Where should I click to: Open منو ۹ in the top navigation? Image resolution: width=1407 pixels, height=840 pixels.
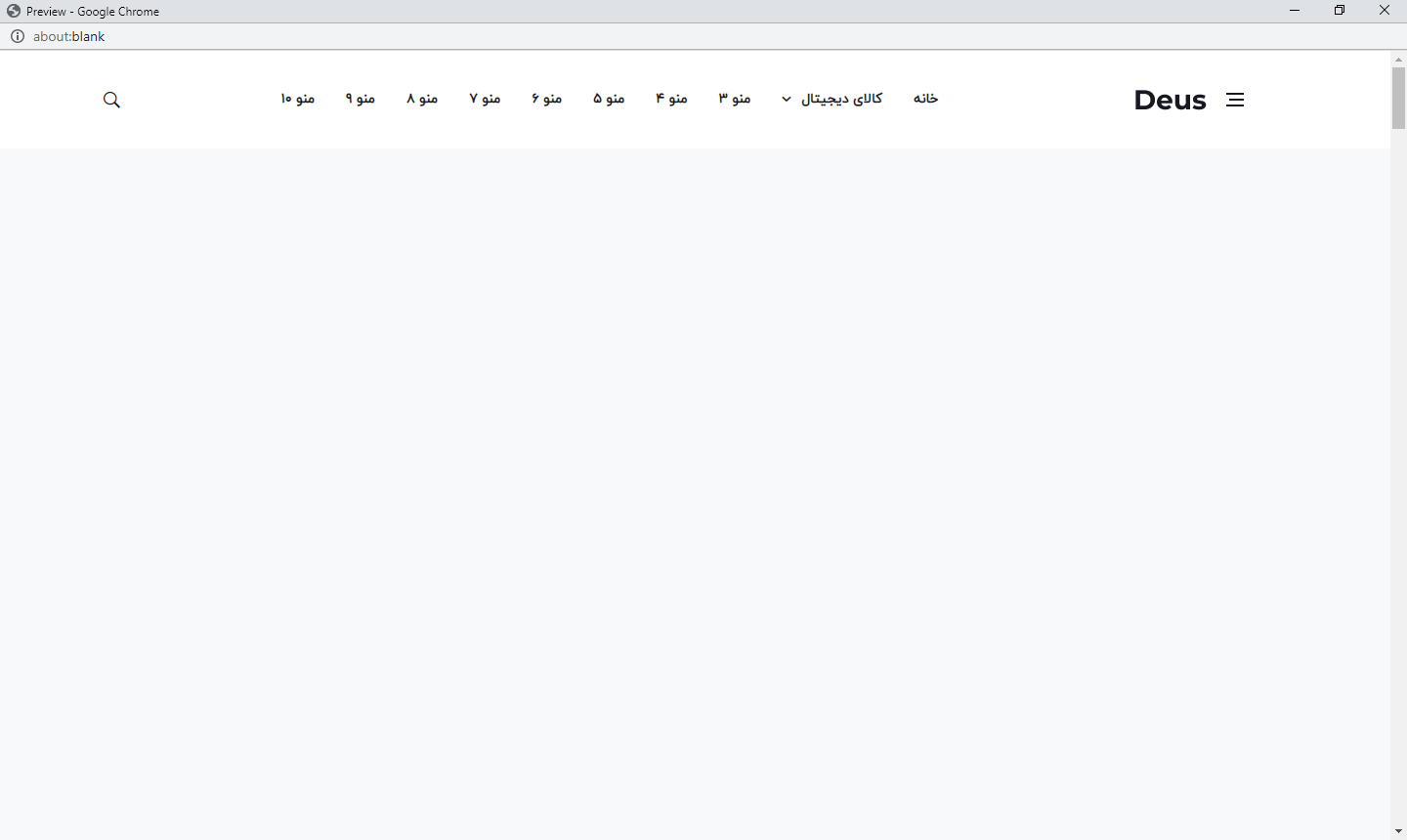pos(361,99)
